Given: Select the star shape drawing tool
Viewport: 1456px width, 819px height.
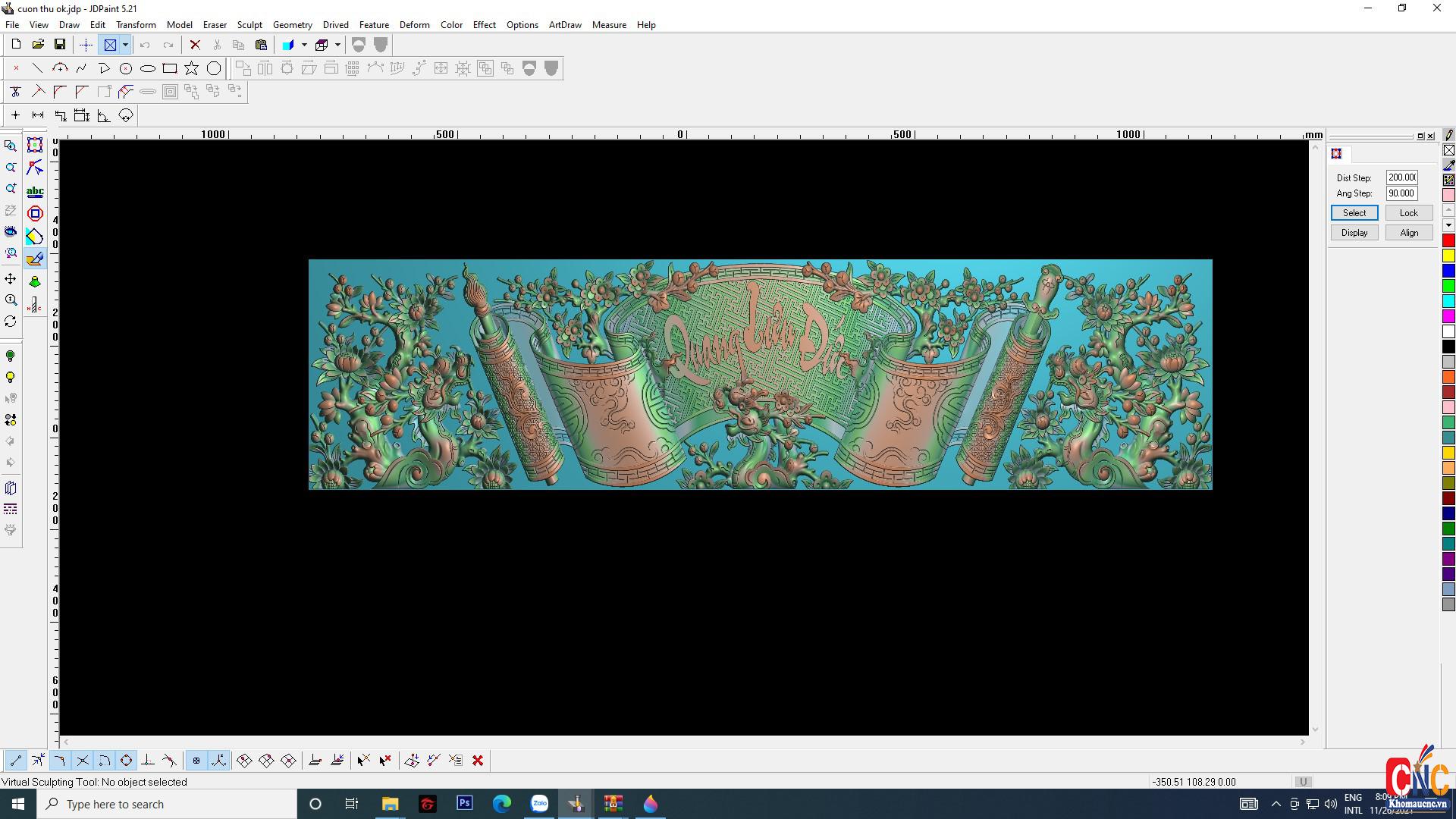Looking at the screenshot, I should 192,69.
